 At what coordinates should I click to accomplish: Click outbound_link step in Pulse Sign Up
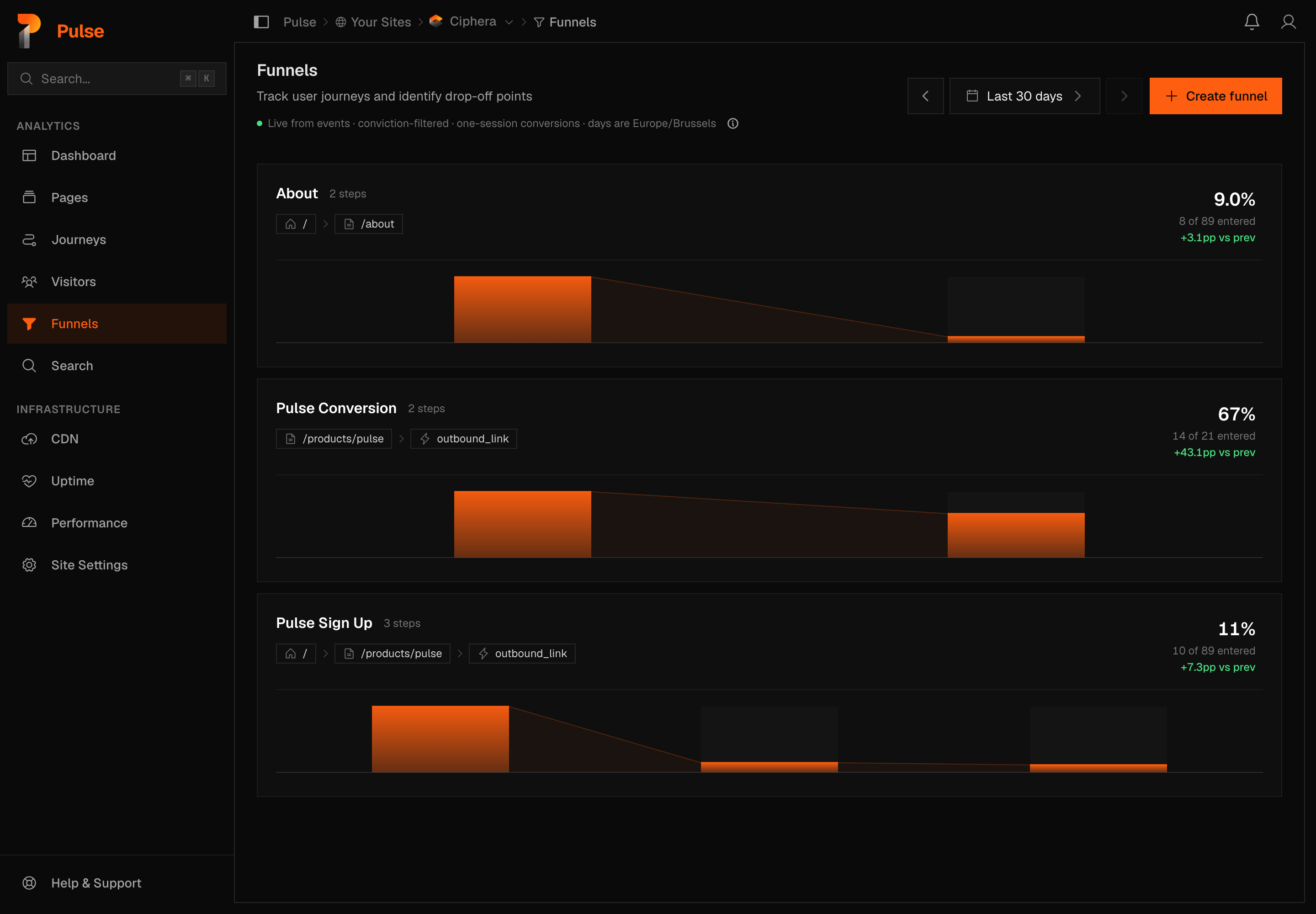coord(522,654)
